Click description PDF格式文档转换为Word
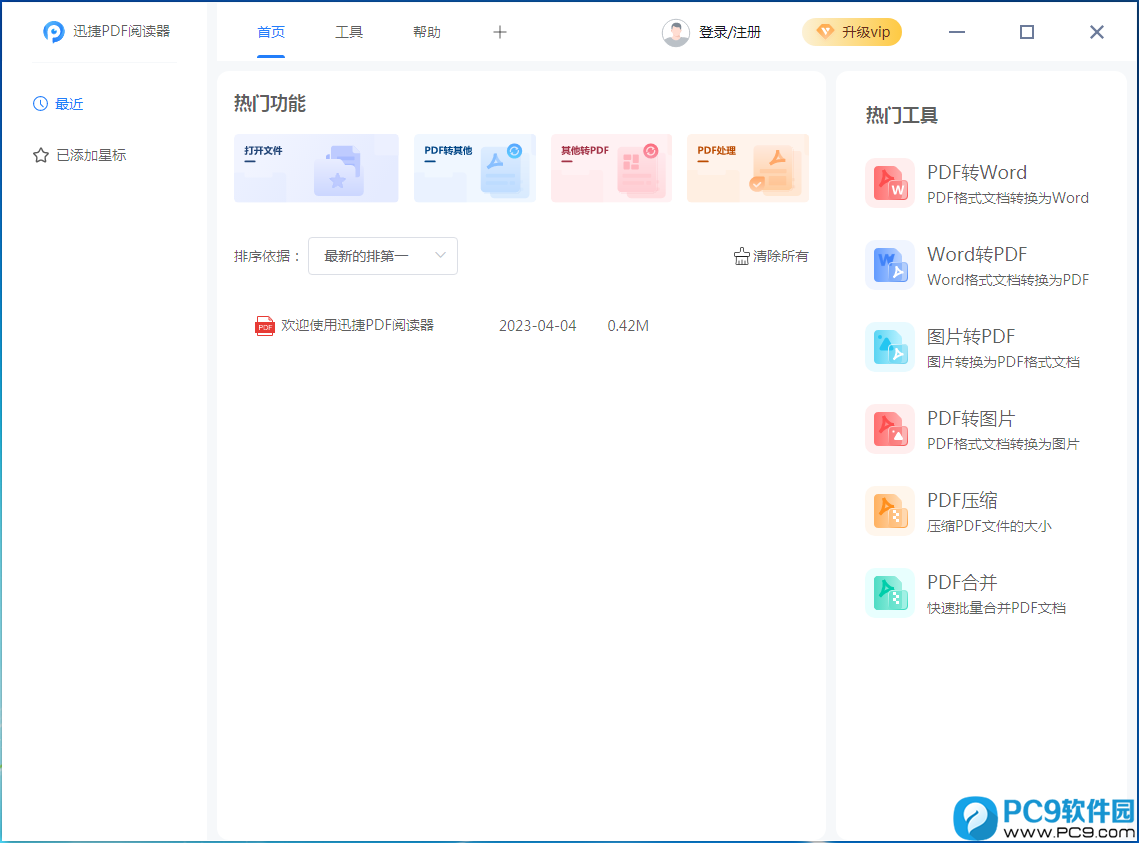Viewport: 1139px width, 843px height. point(1008,197)
